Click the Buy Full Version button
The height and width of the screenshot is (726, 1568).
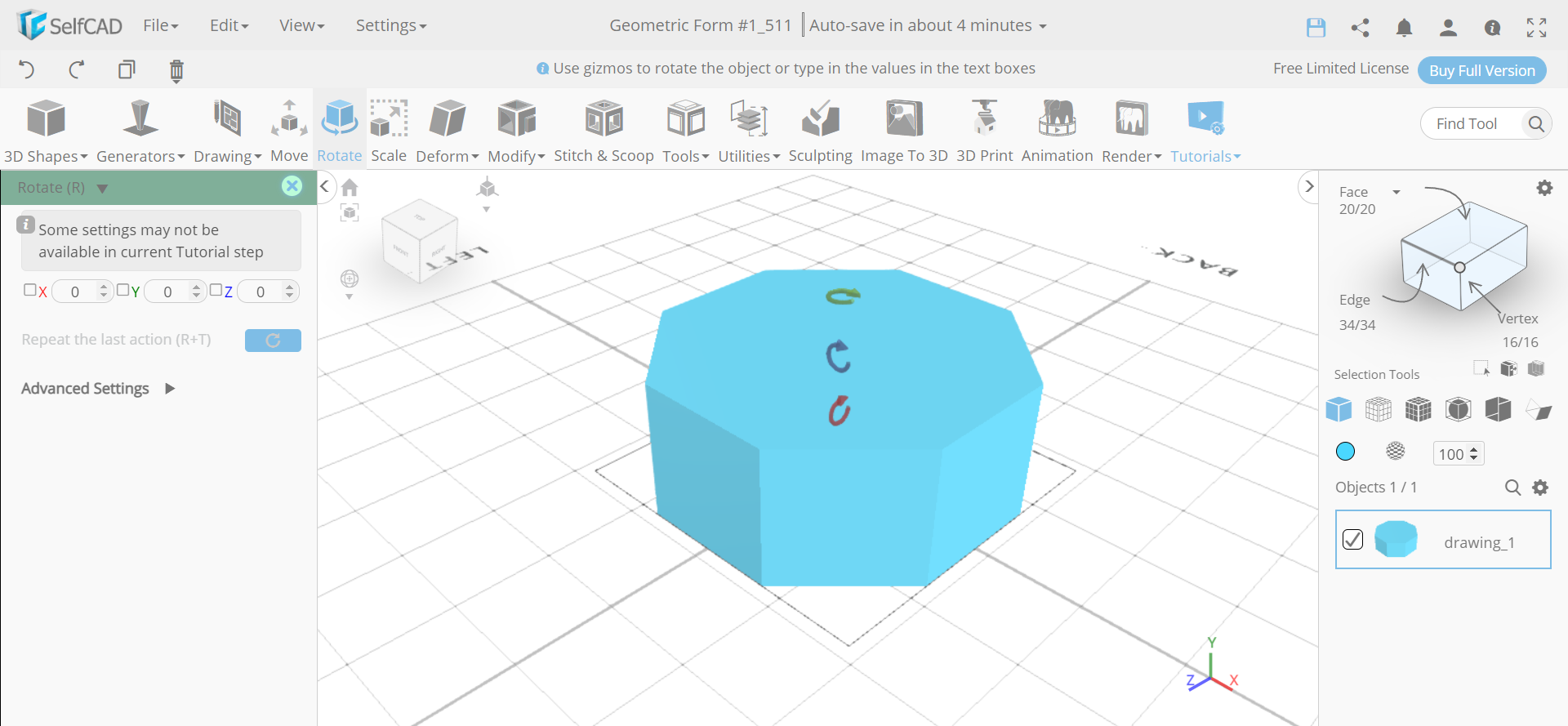coord(1482,70)
